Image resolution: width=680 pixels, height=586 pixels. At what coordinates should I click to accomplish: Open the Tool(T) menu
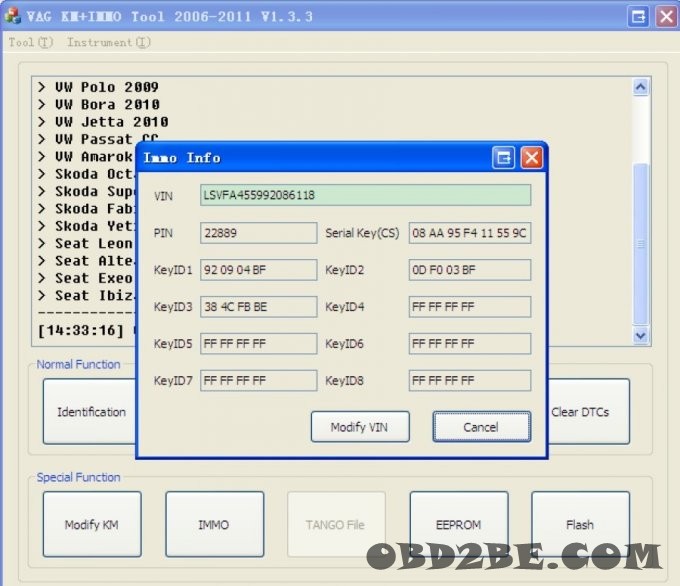[30, 42]
